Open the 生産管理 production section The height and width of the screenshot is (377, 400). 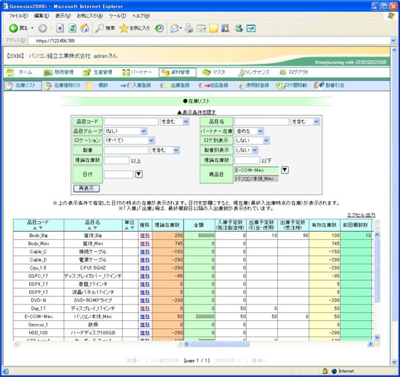tap(97, 72)
